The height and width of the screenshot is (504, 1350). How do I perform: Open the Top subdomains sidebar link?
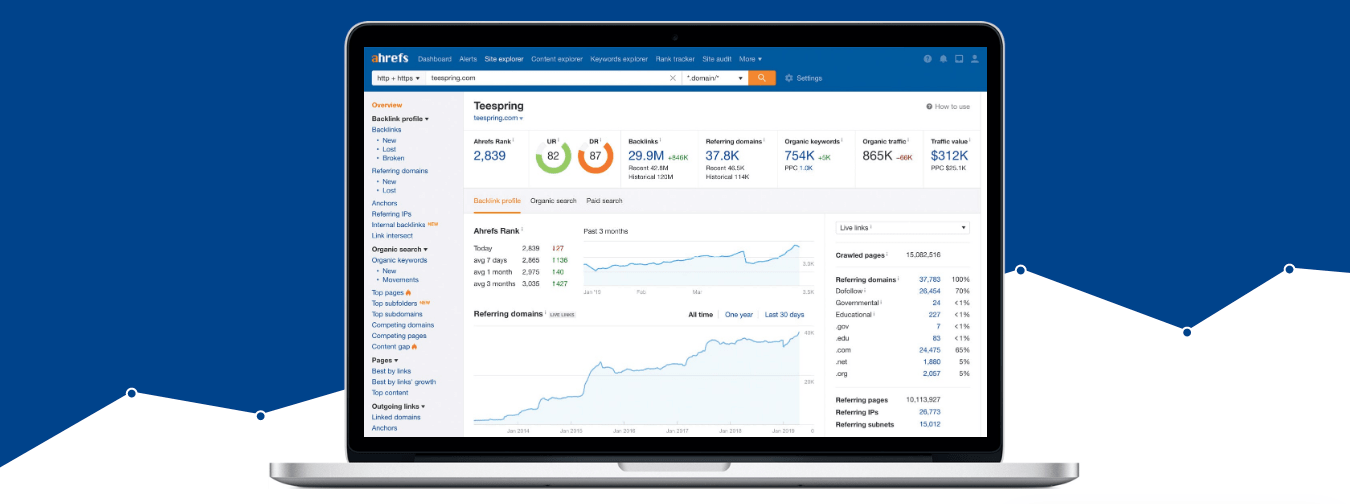coord(397,314)
